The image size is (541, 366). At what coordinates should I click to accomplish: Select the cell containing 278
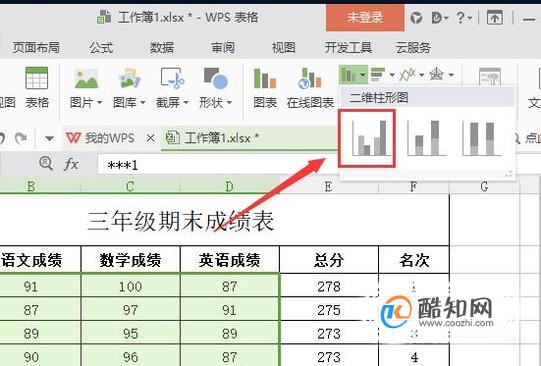coord(329,286)
